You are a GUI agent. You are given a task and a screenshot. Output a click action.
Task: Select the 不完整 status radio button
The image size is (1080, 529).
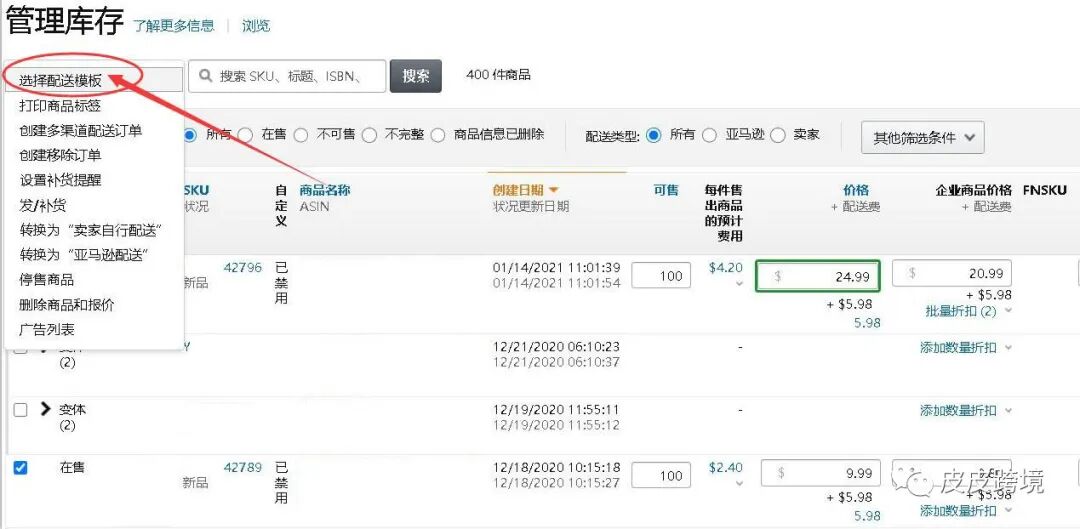point(370,135)
